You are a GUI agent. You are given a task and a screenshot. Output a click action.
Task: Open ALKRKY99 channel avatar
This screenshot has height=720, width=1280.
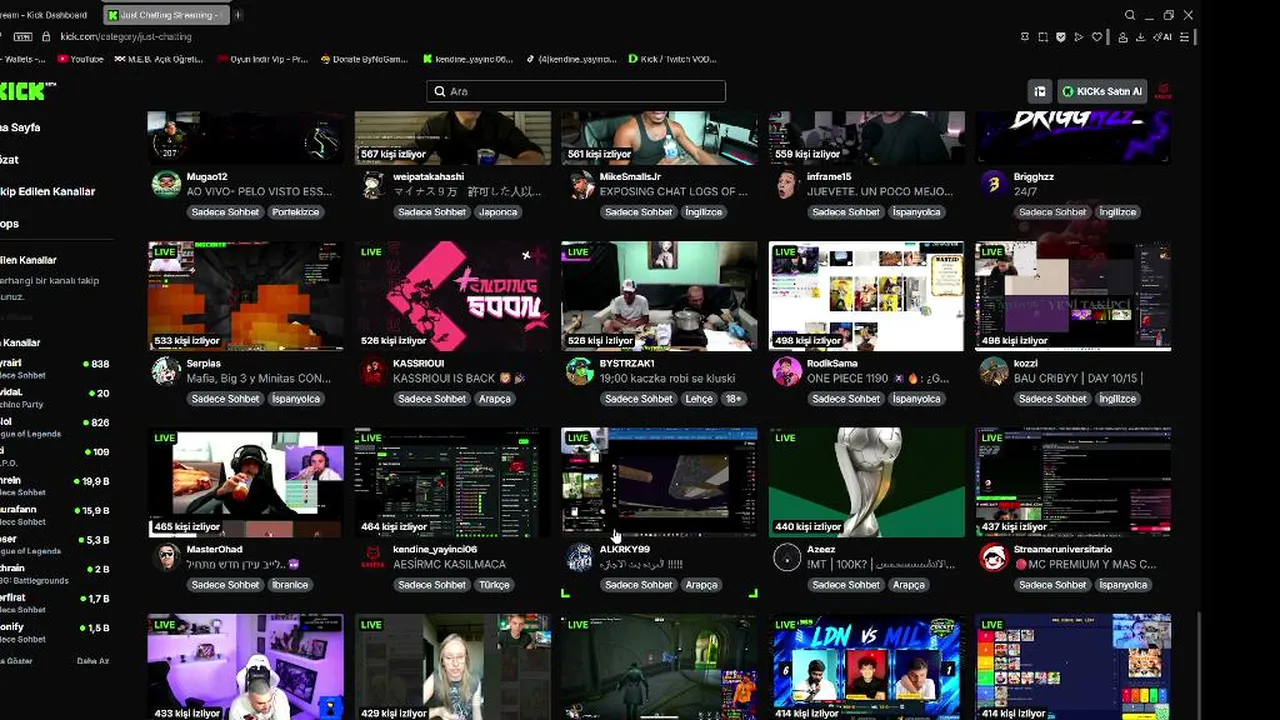(581, 557)
